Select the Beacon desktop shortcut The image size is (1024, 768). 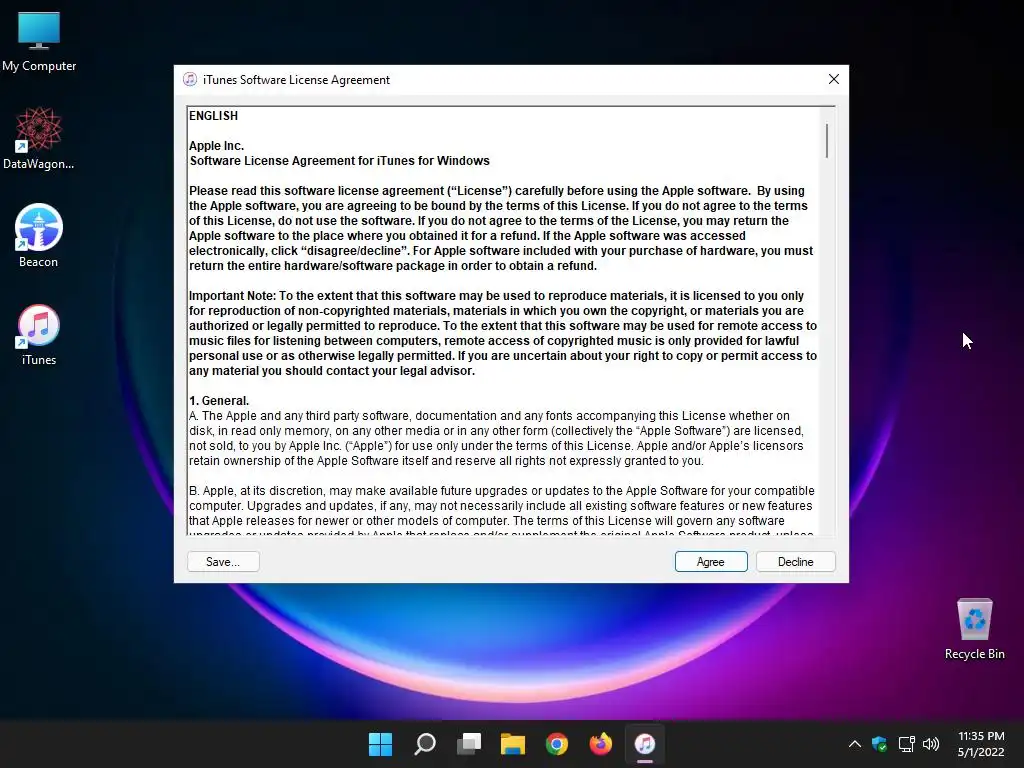[x=39, y=236]
